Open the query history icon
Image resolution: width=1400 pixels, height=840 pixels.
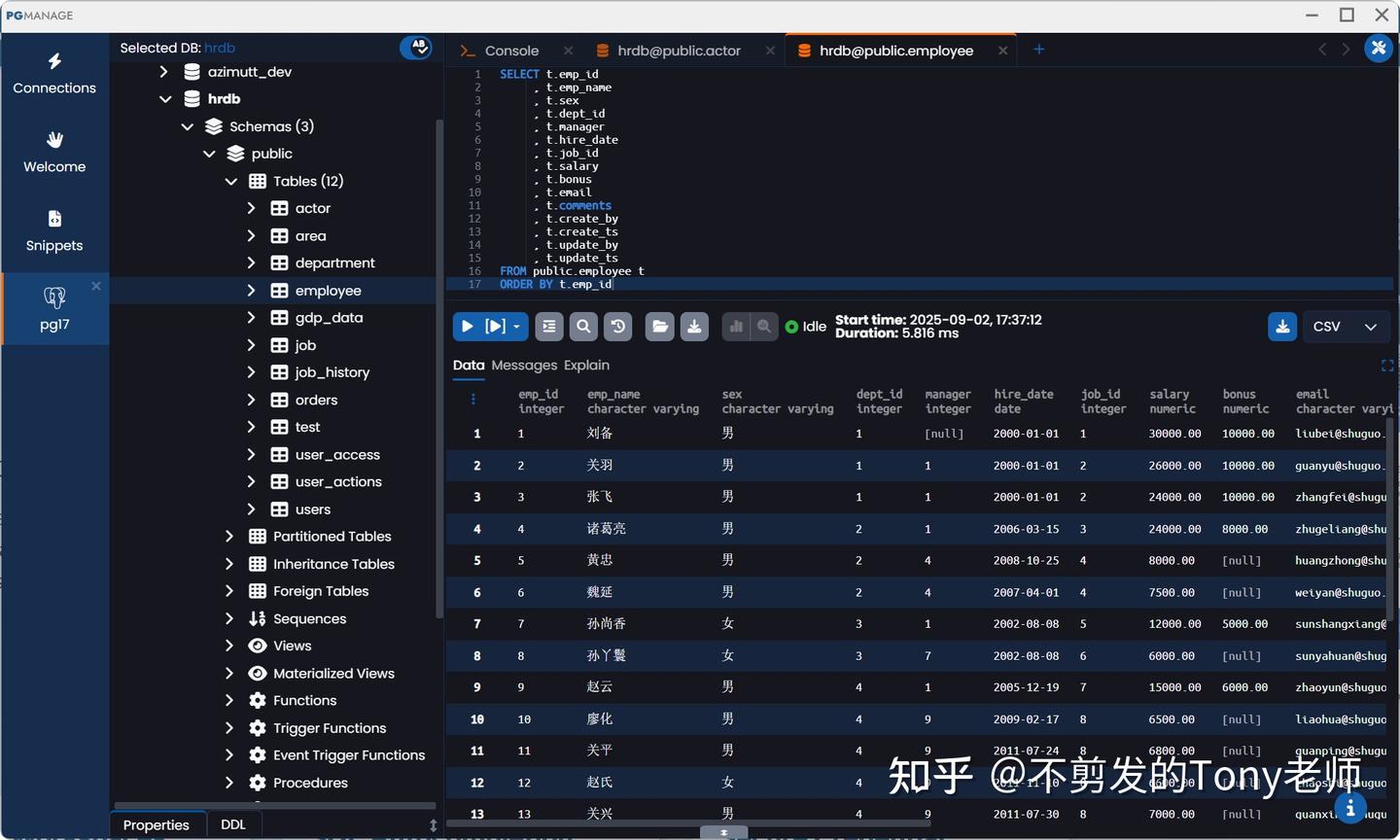pyautogui.click(x=618, y=326)
